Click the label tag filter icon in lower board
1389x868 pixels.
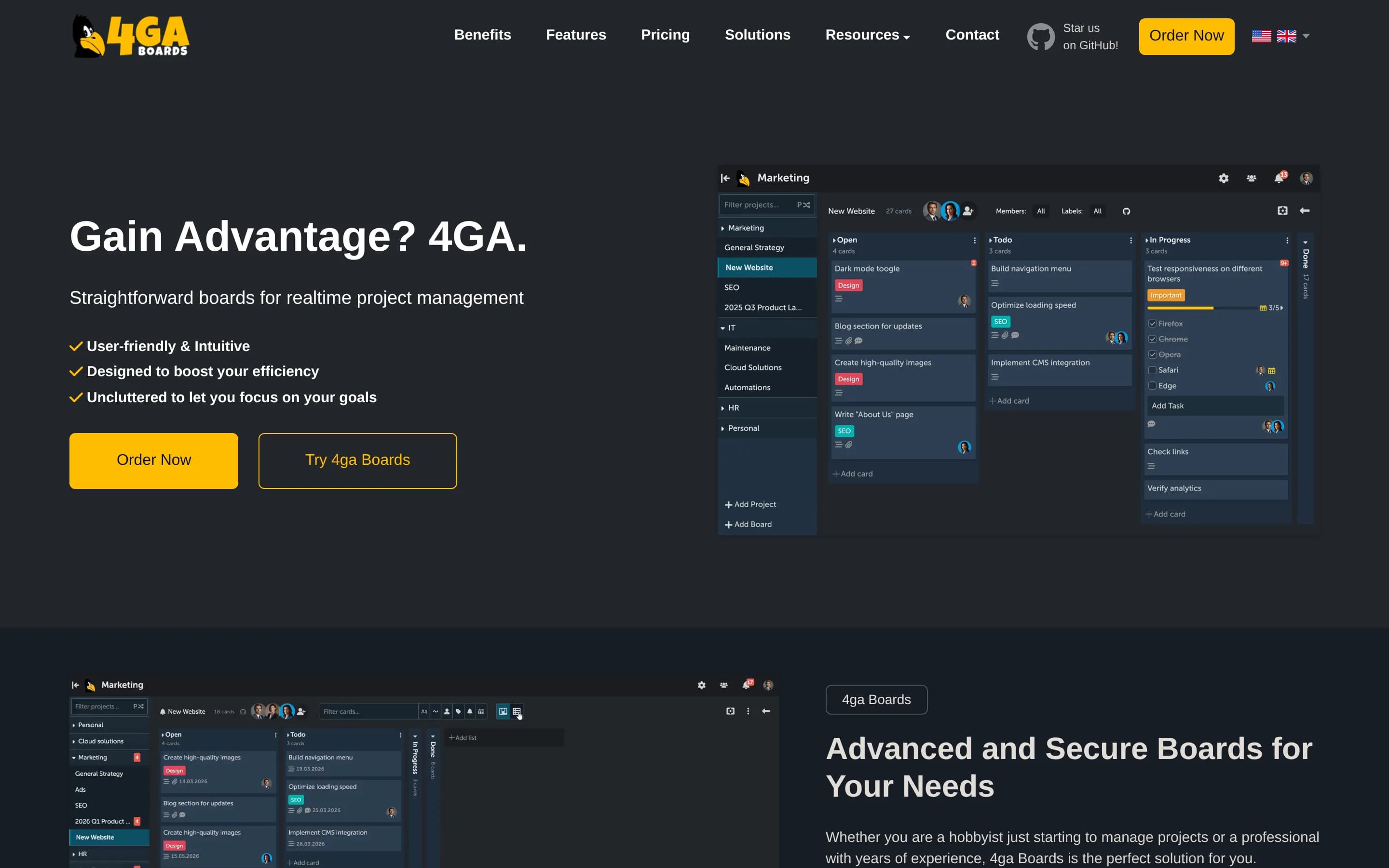[458, 711]
